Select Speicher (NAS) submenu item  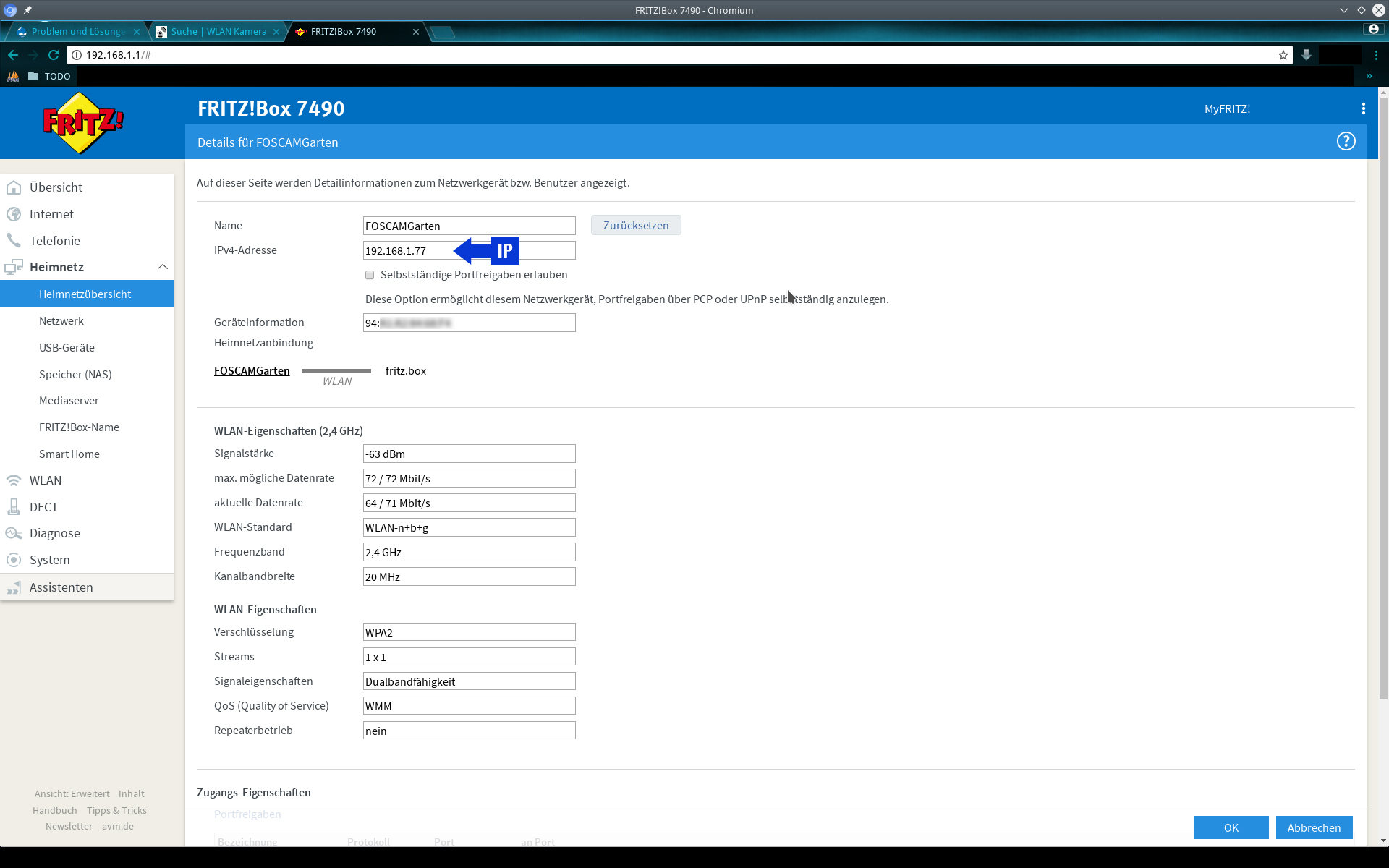click(87, 374)
